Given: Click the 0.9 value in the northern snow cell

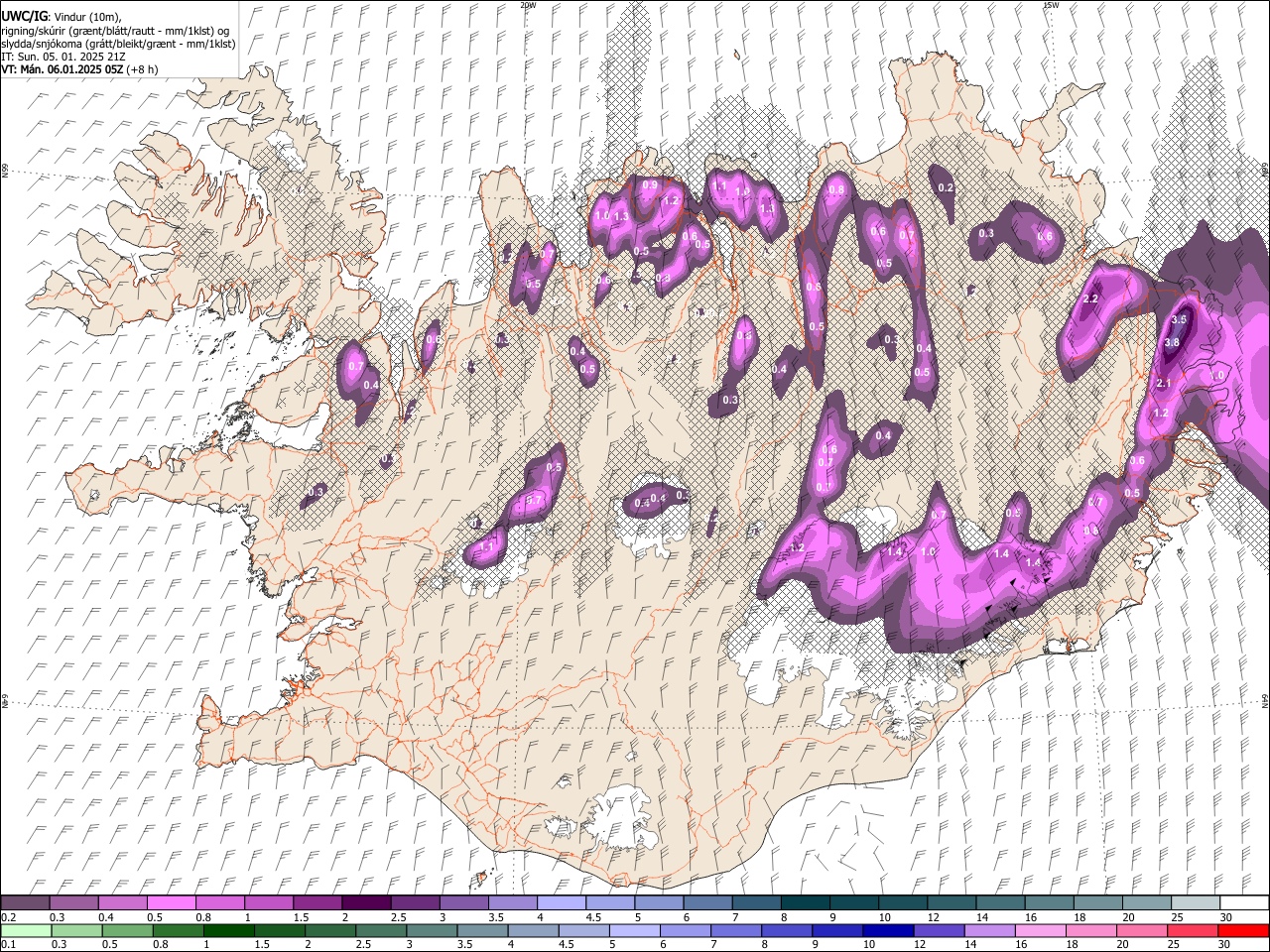Looking at the screenshot, I should click(x=650, y=185).
